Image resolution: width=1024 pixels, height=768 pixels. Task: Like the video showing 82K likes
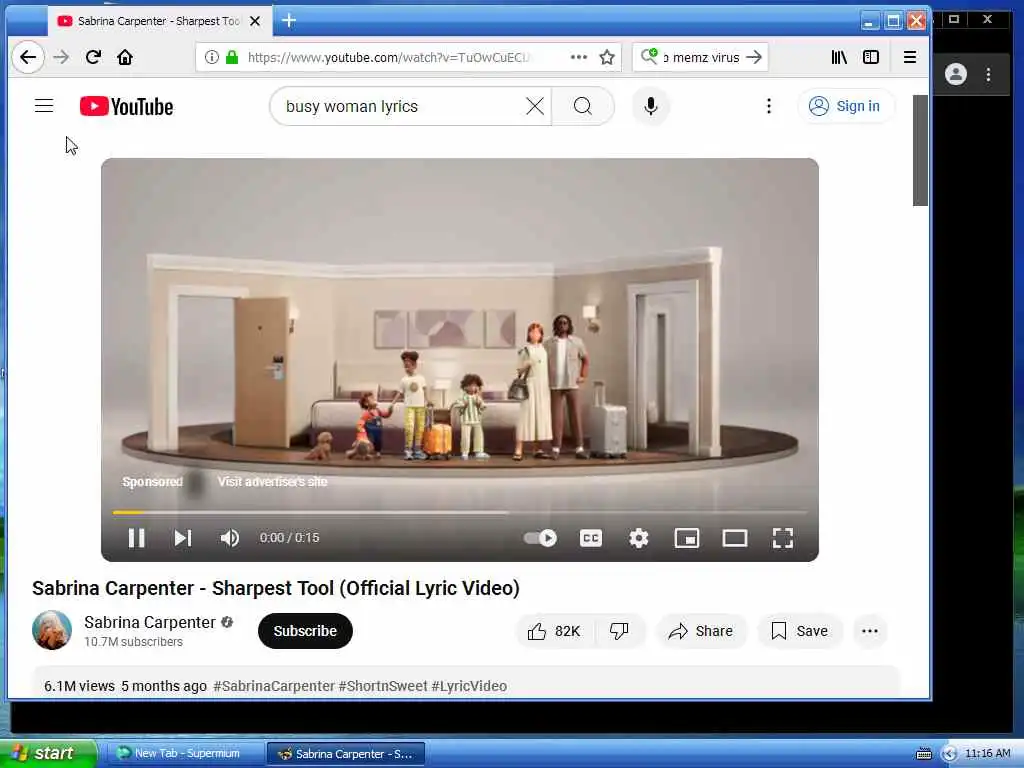point(554,631)
